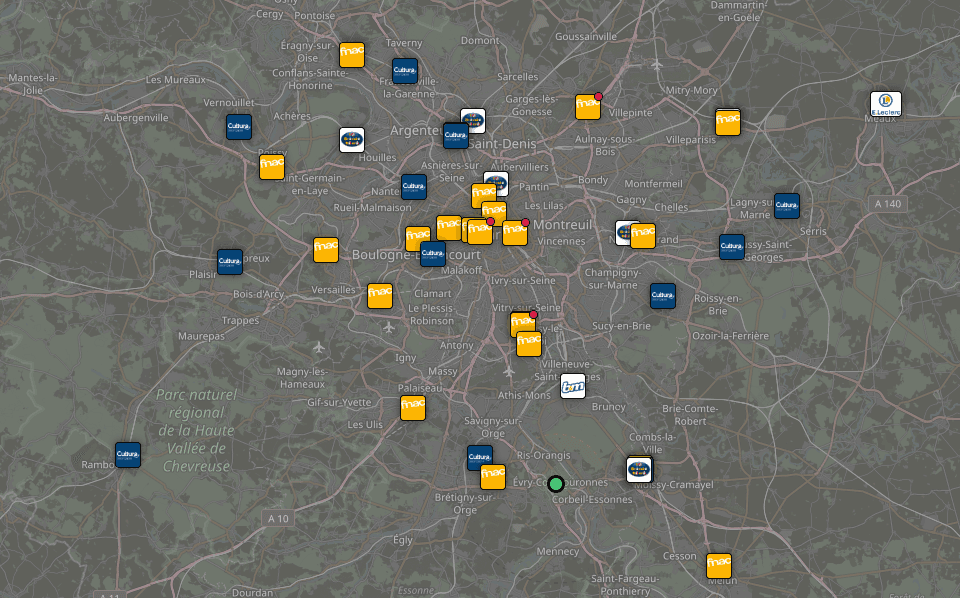Select the Cultura marker at Rambouillet
This screenshot has width=960, height=598.
(x=128, y=455)
